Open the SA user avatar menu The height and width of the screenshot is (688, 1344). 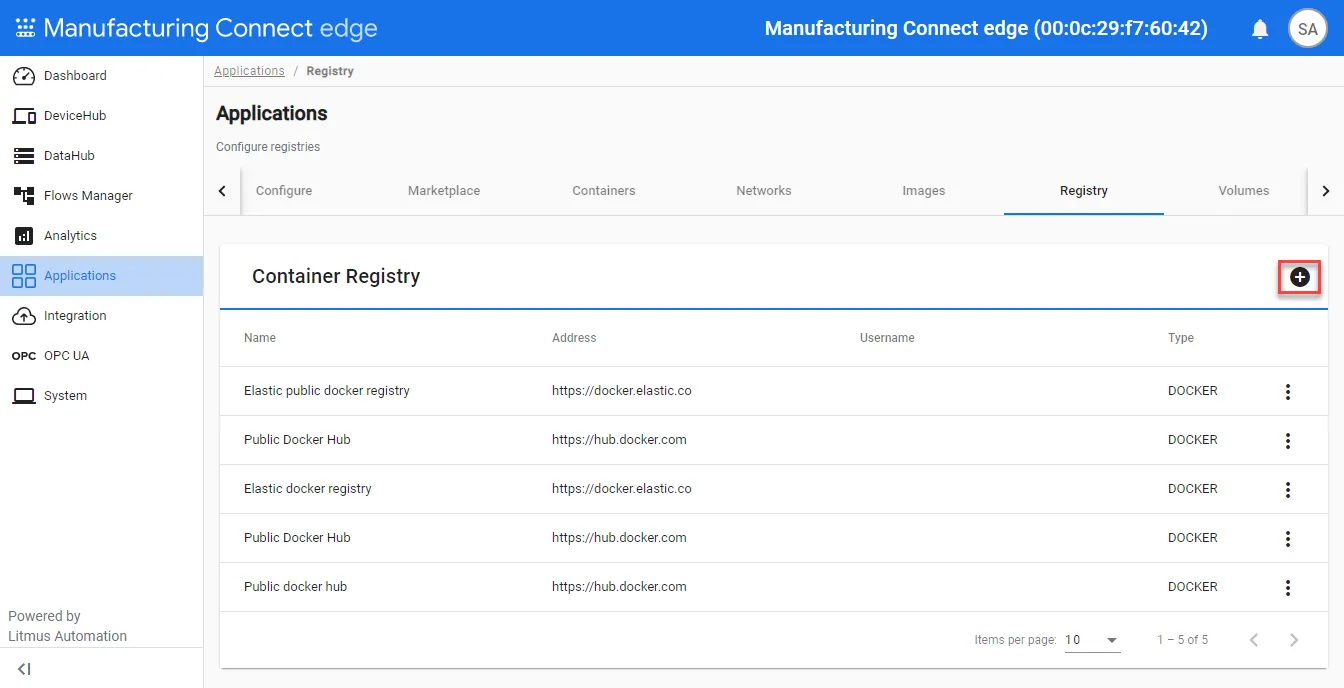point(1307,29)
